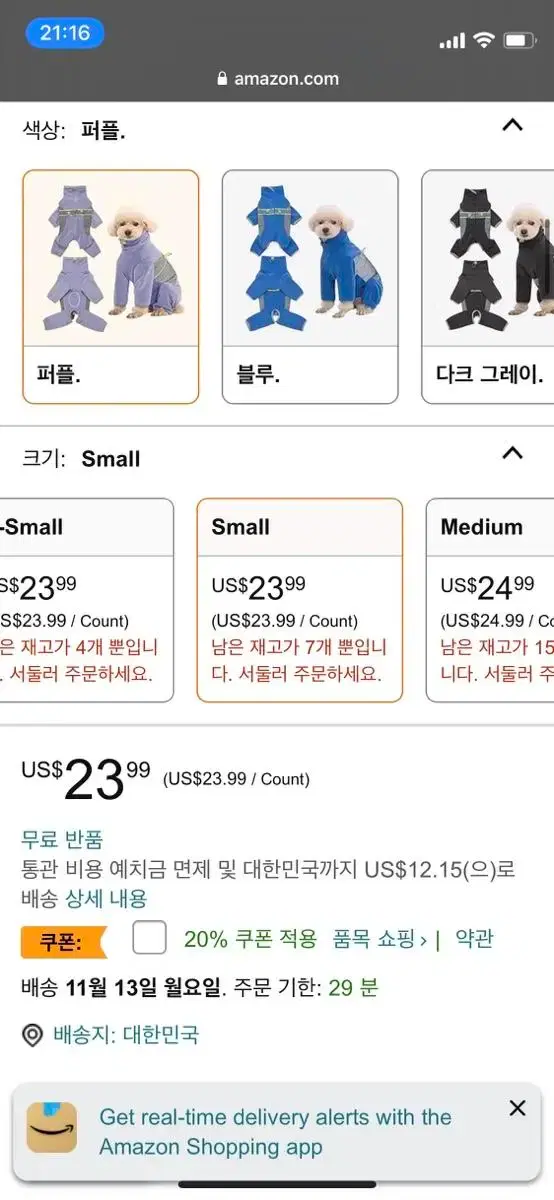Tap the 21:16 status bar clock

point(65,33)
